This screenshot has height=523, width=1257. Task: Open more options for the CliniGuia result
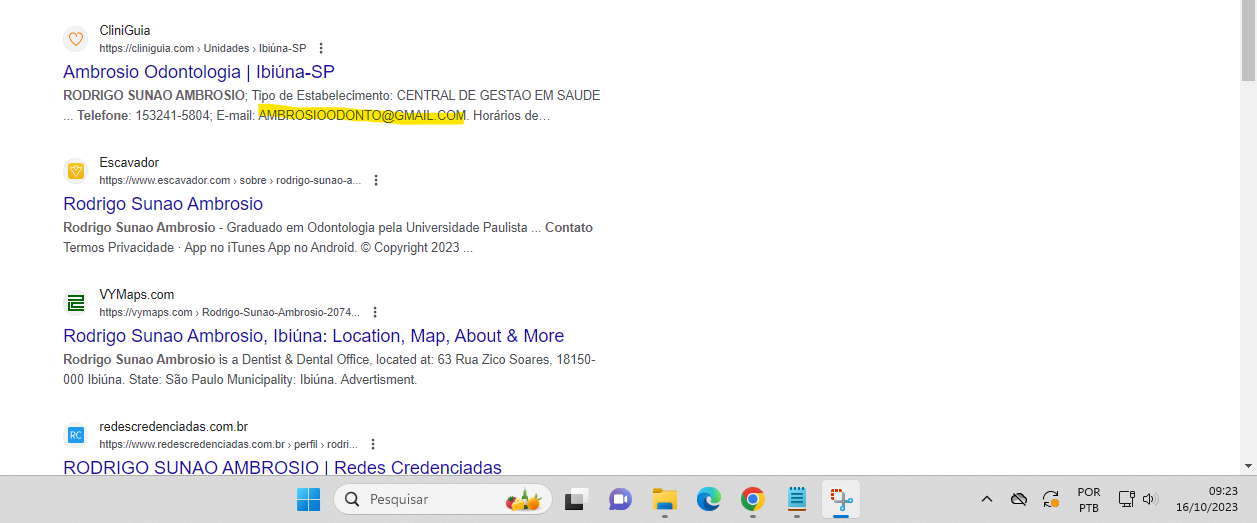click(321, 48)
